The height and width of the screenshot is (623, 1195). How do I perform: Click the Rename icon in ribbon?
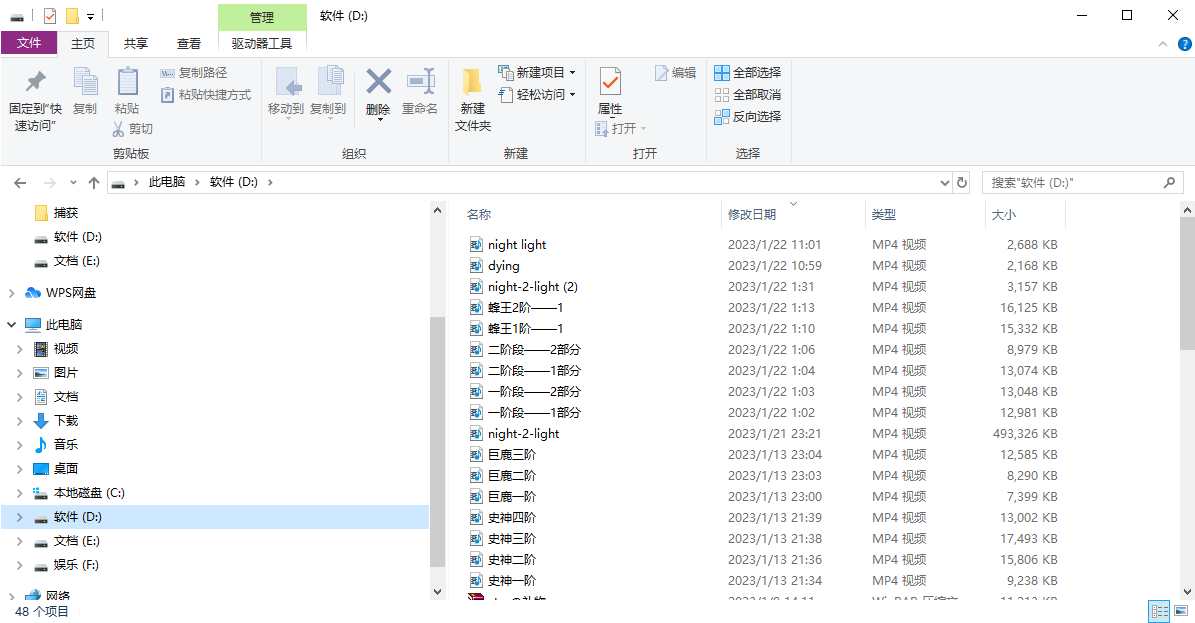(420, 83)
